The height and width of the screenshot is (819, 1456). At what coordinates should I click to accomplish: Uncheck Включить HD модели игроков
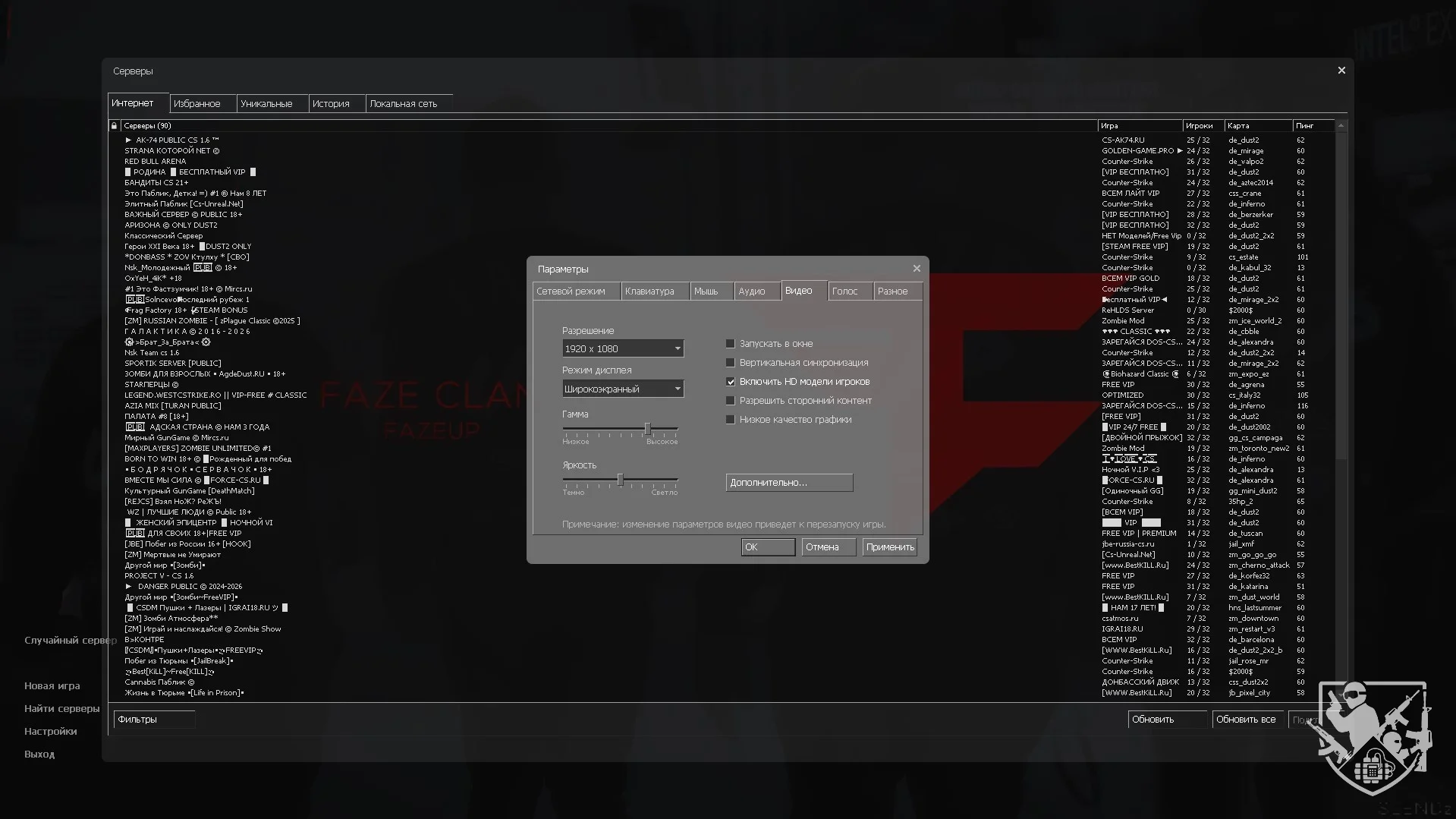tap(731, 382)
